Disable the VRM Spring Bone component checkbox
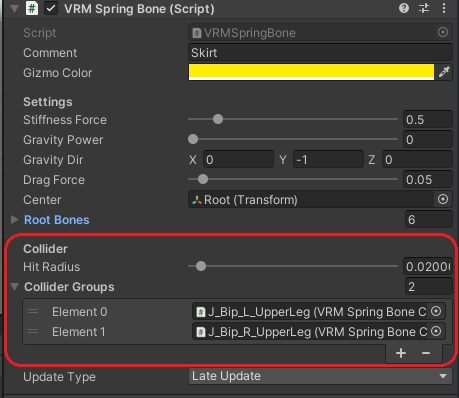 tap(51, 8)
